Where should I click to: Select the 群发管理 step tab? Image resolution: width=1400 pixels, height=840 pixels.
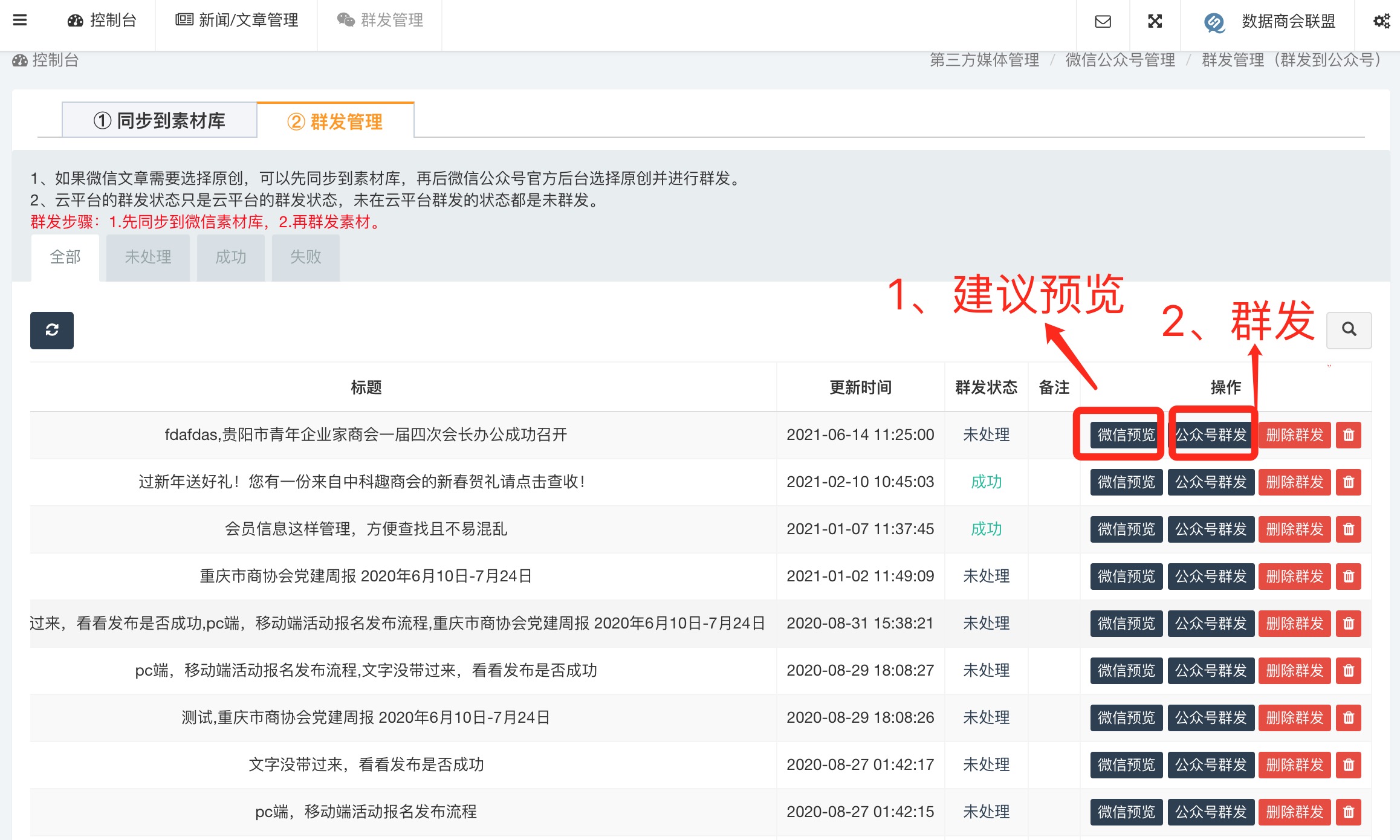click(335, 121)
